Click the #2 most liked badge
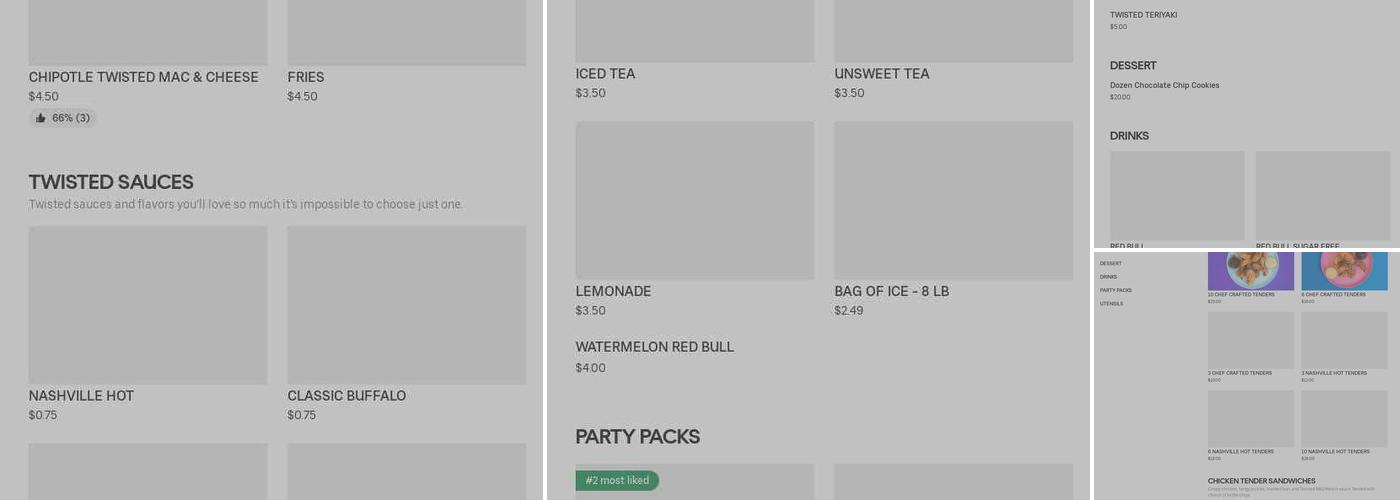1400x500 pixels. [617, 481]
